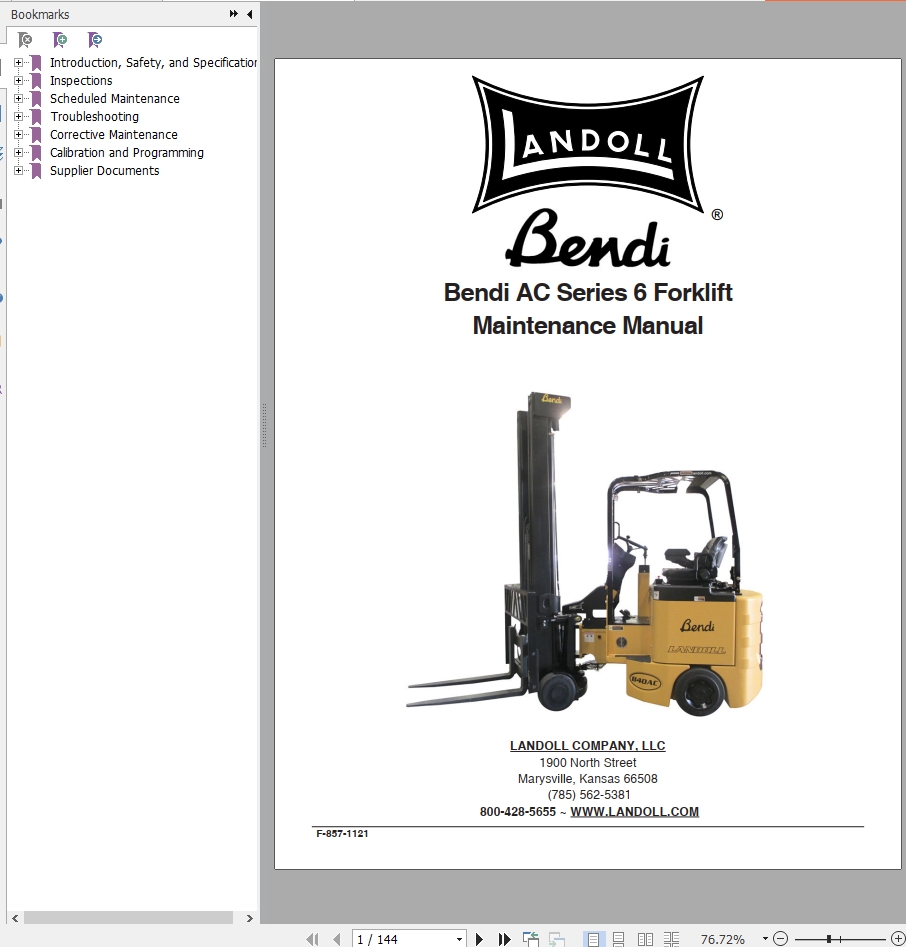Click the zoom slider handle
The width and height of the screenshot is (906, 947).
829,939
